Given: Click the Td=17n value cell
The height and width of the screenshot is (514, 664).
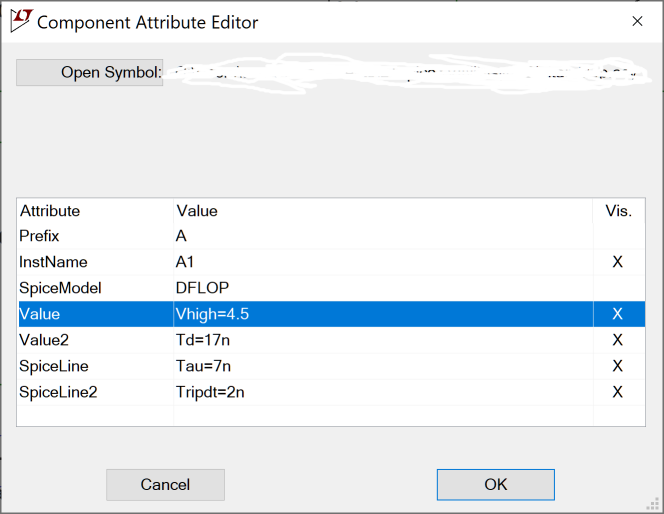Looking at the screenshot, I should [x=383, y=340].
